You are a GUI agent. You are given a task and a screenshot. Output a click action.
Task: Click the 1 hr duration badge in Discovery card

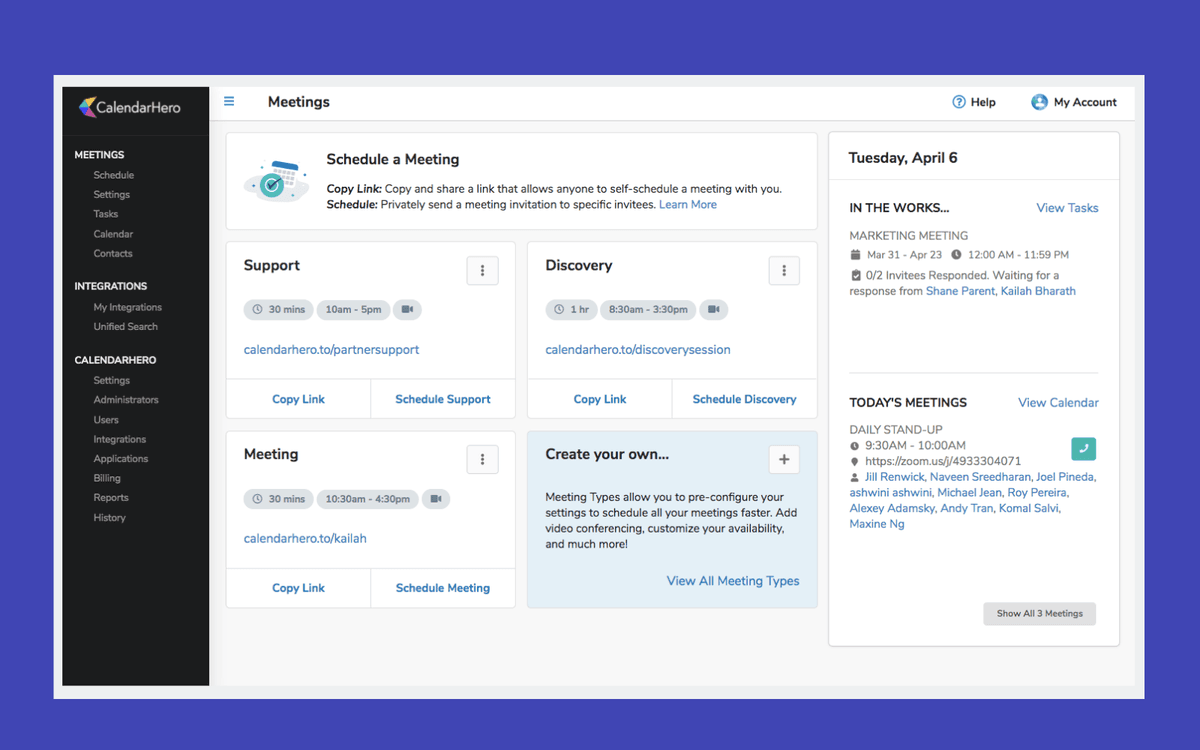(571, 310)
